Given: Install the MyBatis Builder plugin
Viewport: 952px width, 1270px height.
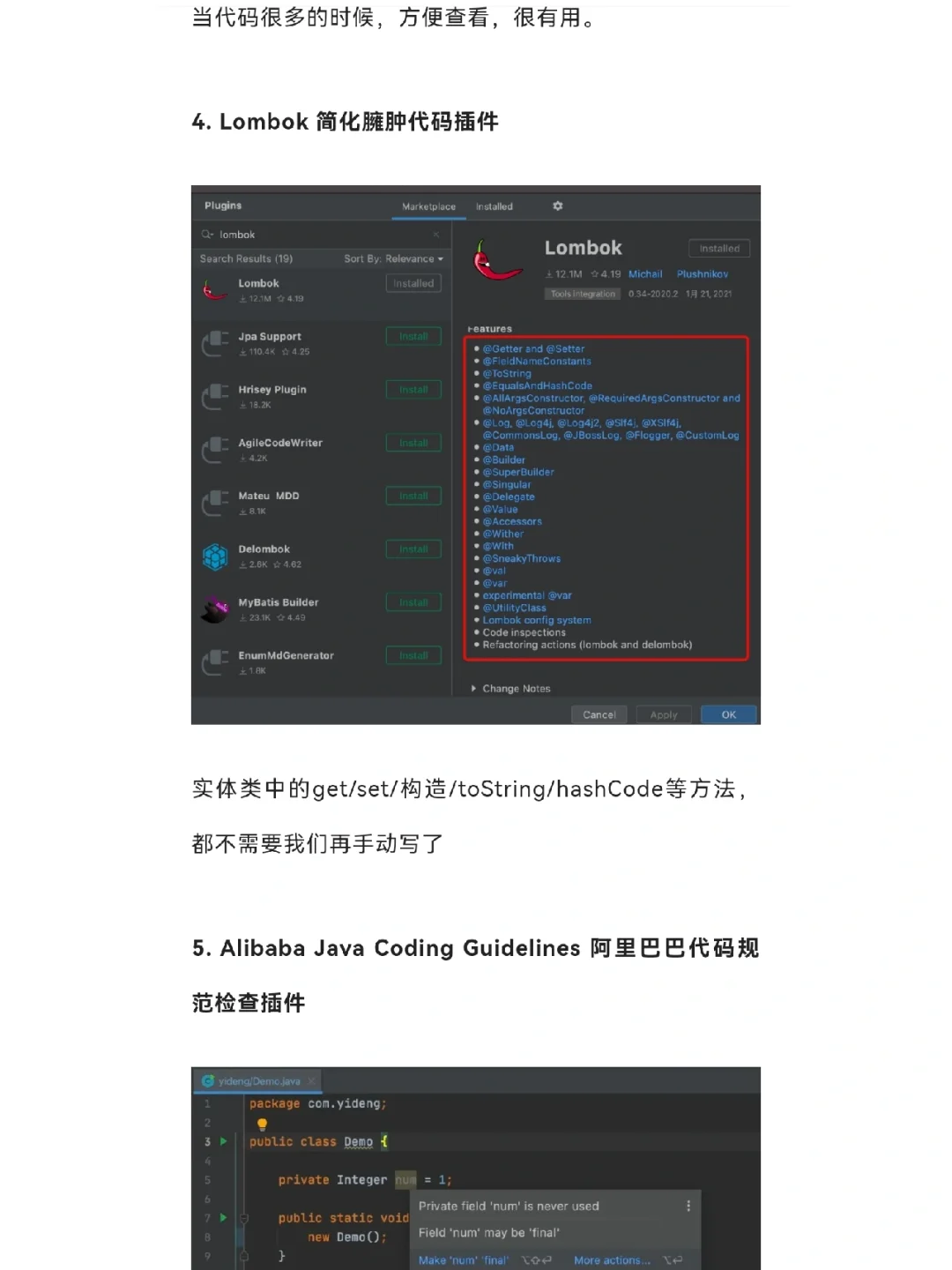Looking at the screenshot, I should click(413, 602).
